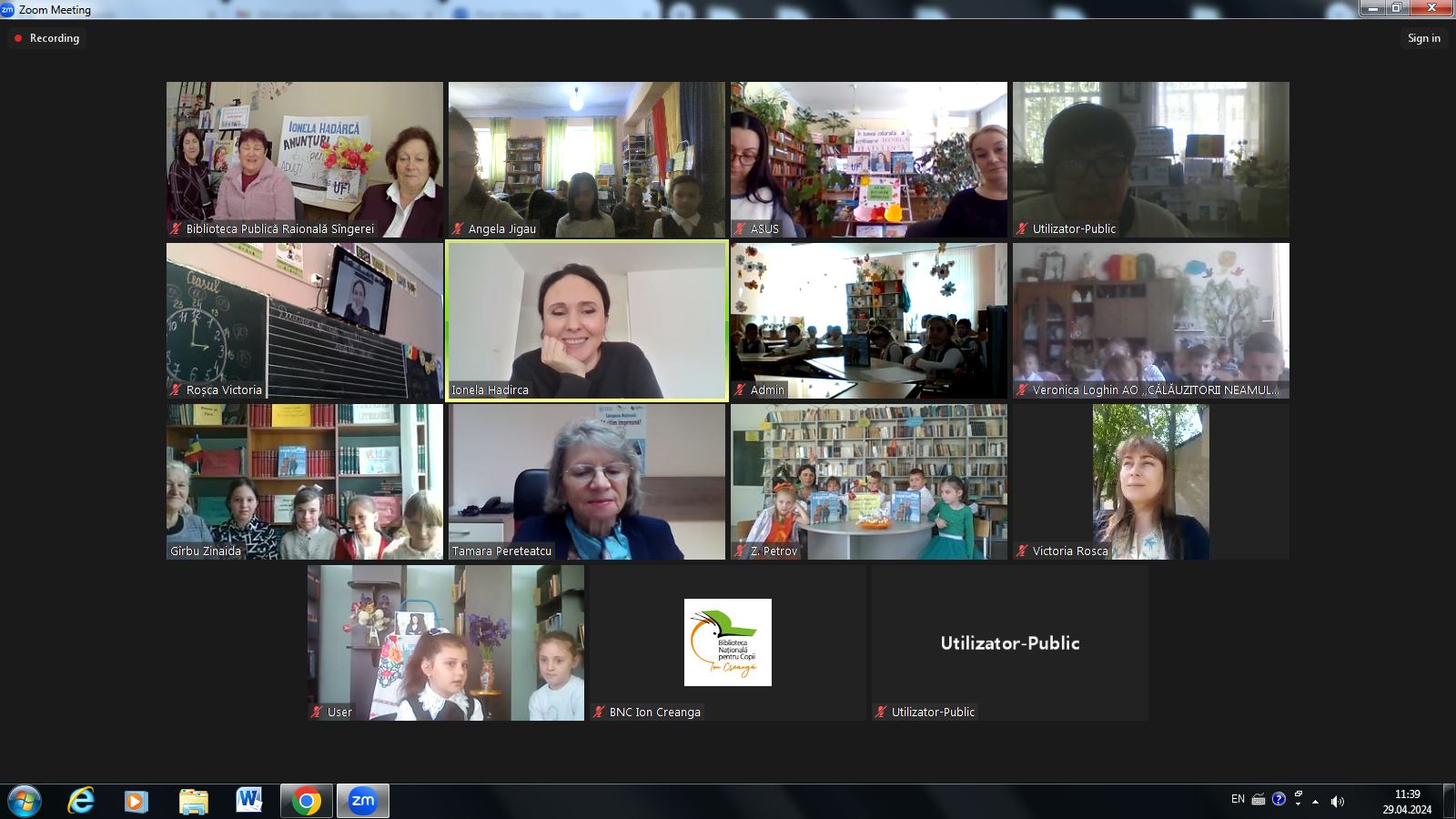This screenshot has height=819, width=1456.
Task: Click the Zoom taskbar icon
Action: [363, 801]
